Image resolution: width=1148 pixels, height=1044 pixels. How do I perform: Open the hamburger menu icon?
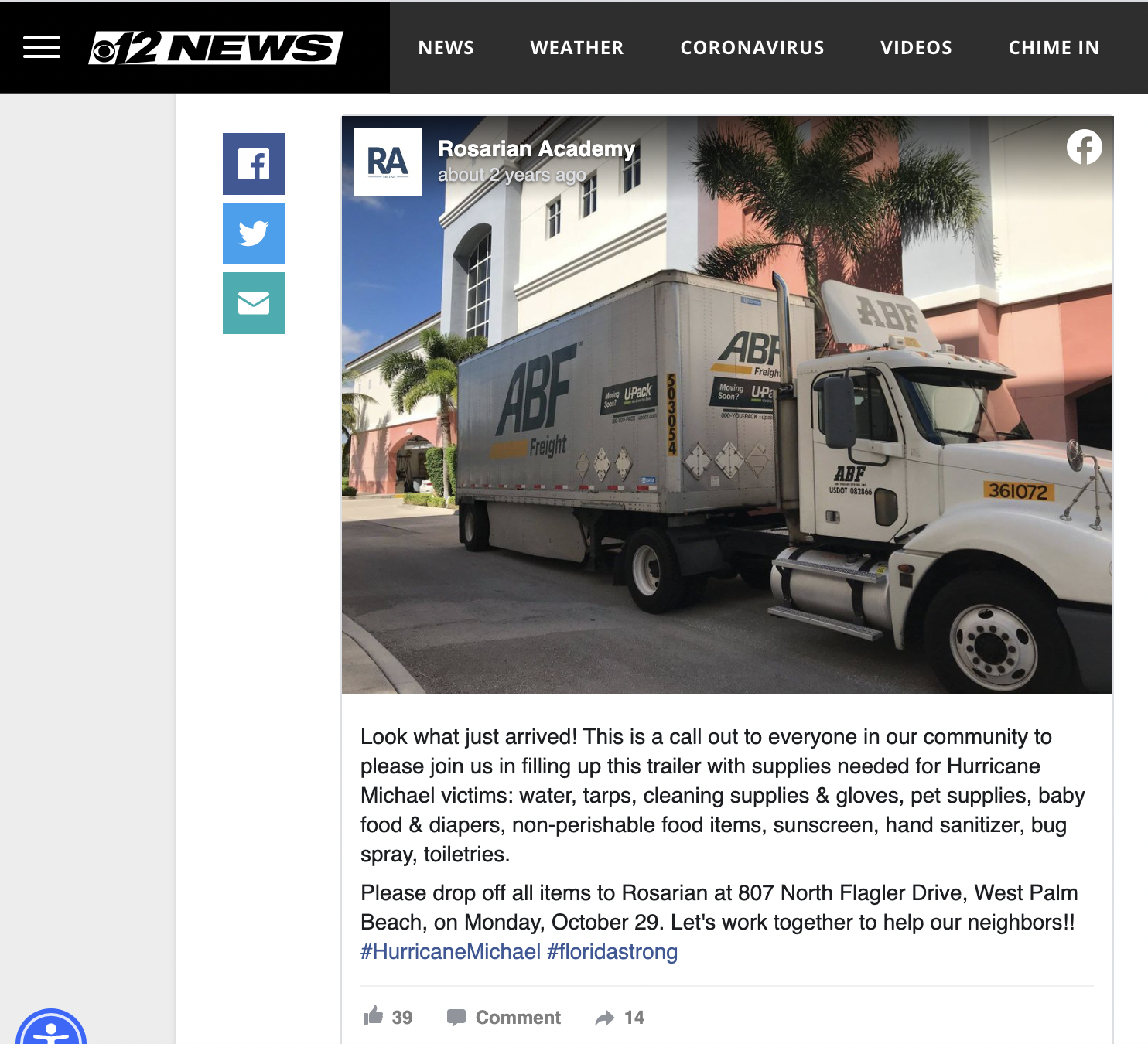pyautogui.click(x=42, y=47)
